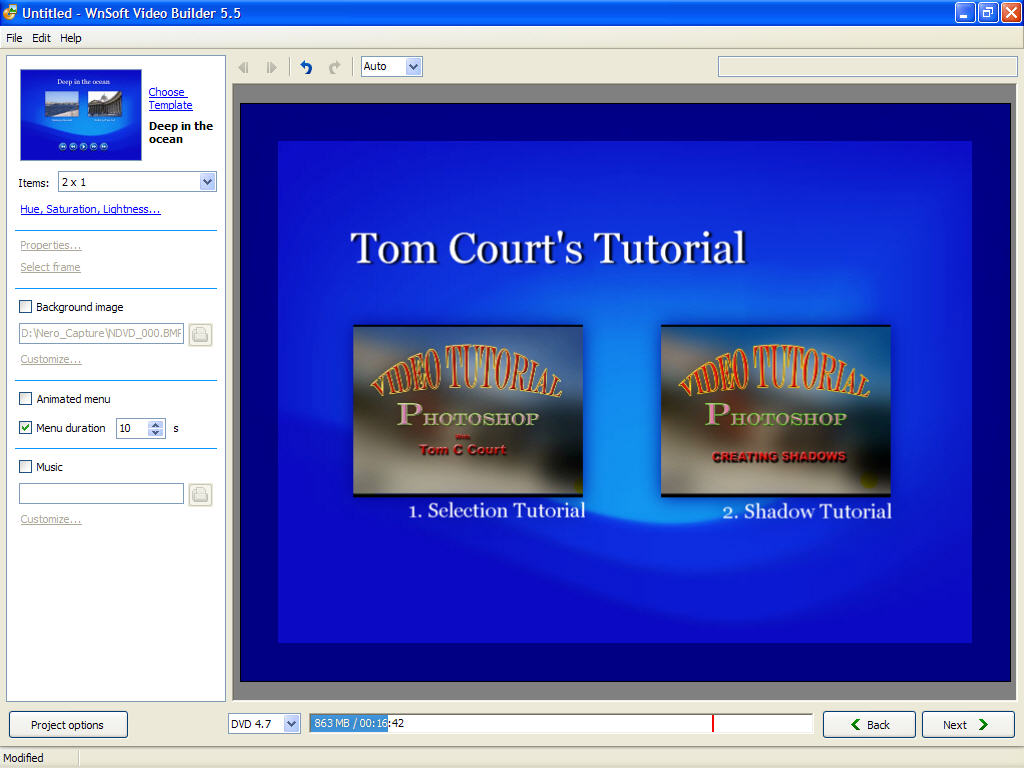Click the empty field at top right of toolbar
This screenshot has height=768, width=1024.
[x=867, y=67]
